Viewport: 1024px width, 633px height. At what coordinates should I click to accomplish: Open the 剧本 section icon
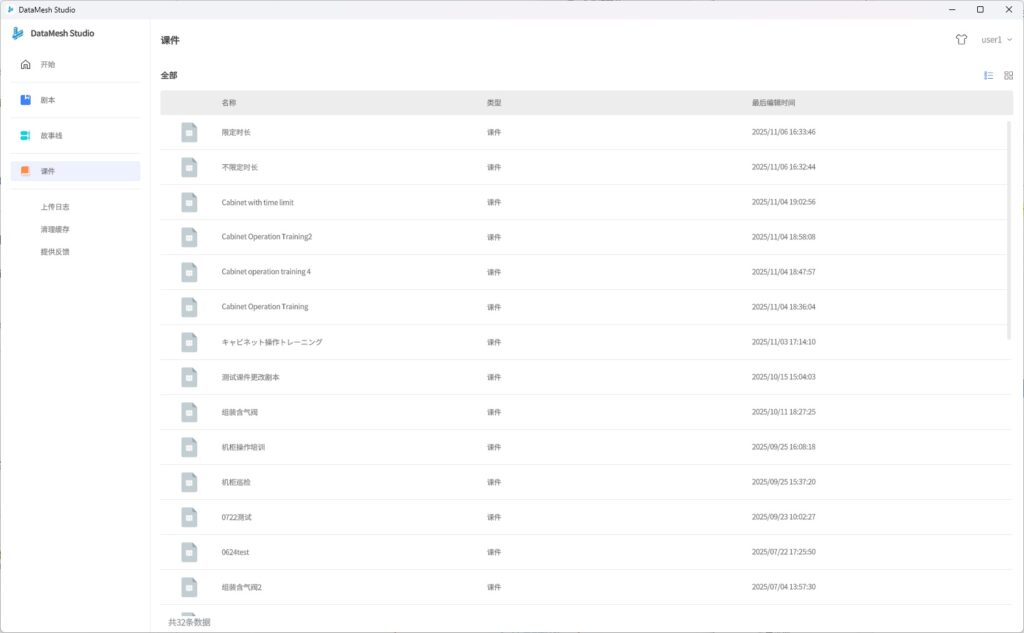[26, 100]
